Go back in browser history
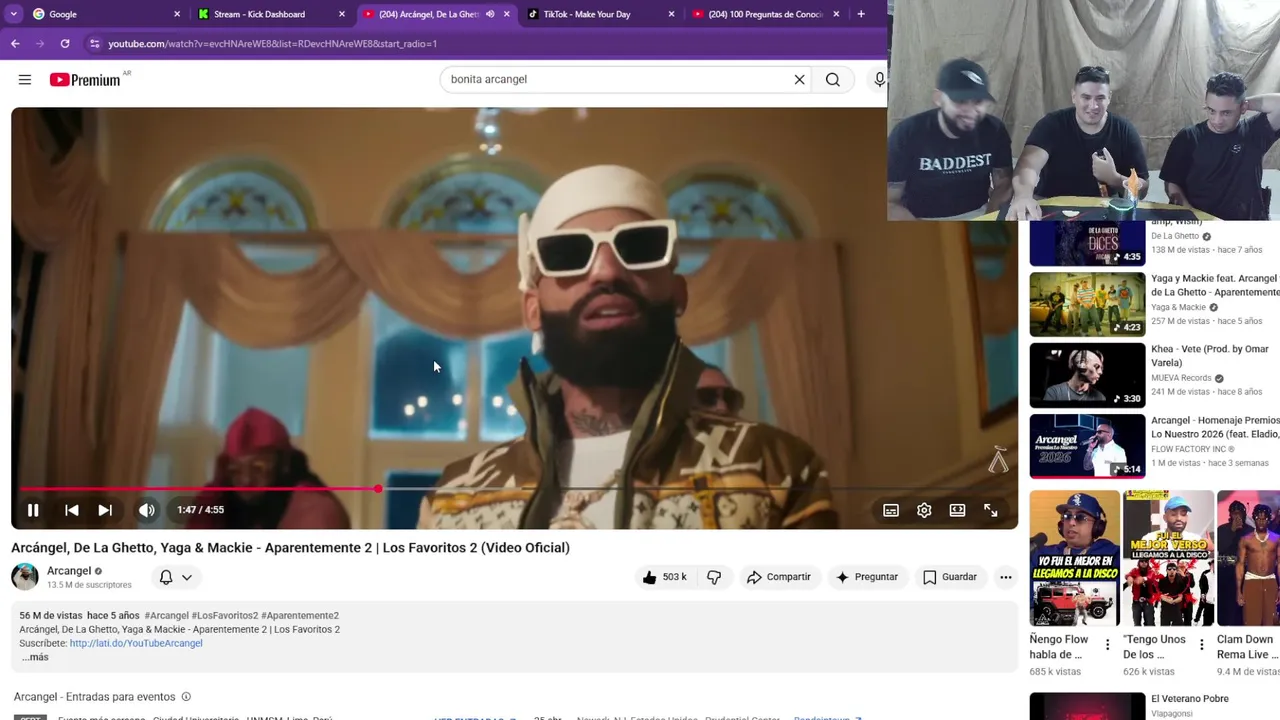This screenshot has height=720, width=1280. pyautogui.click(x=15, y=44)
